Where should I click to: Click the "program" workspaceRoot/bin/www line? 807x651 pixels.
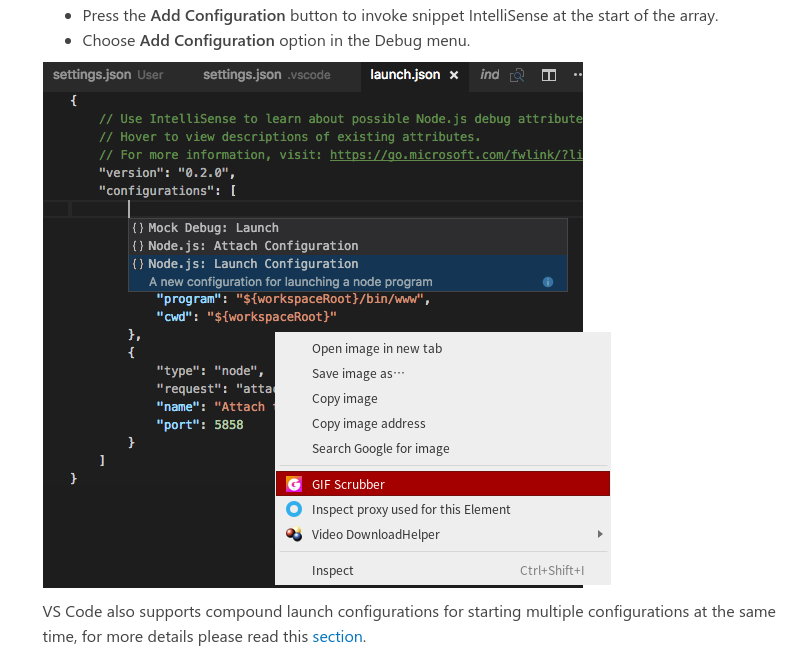[x=293, y=299]
